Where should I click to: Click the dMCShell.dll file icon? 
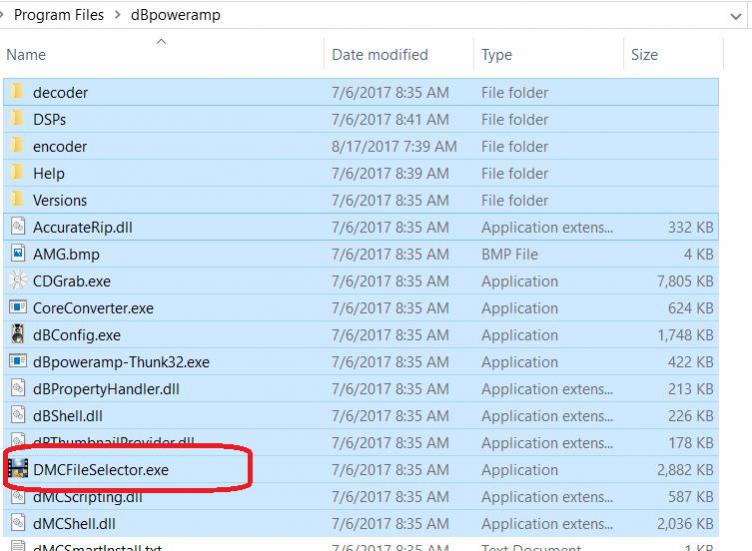click(x=17, y=523)
